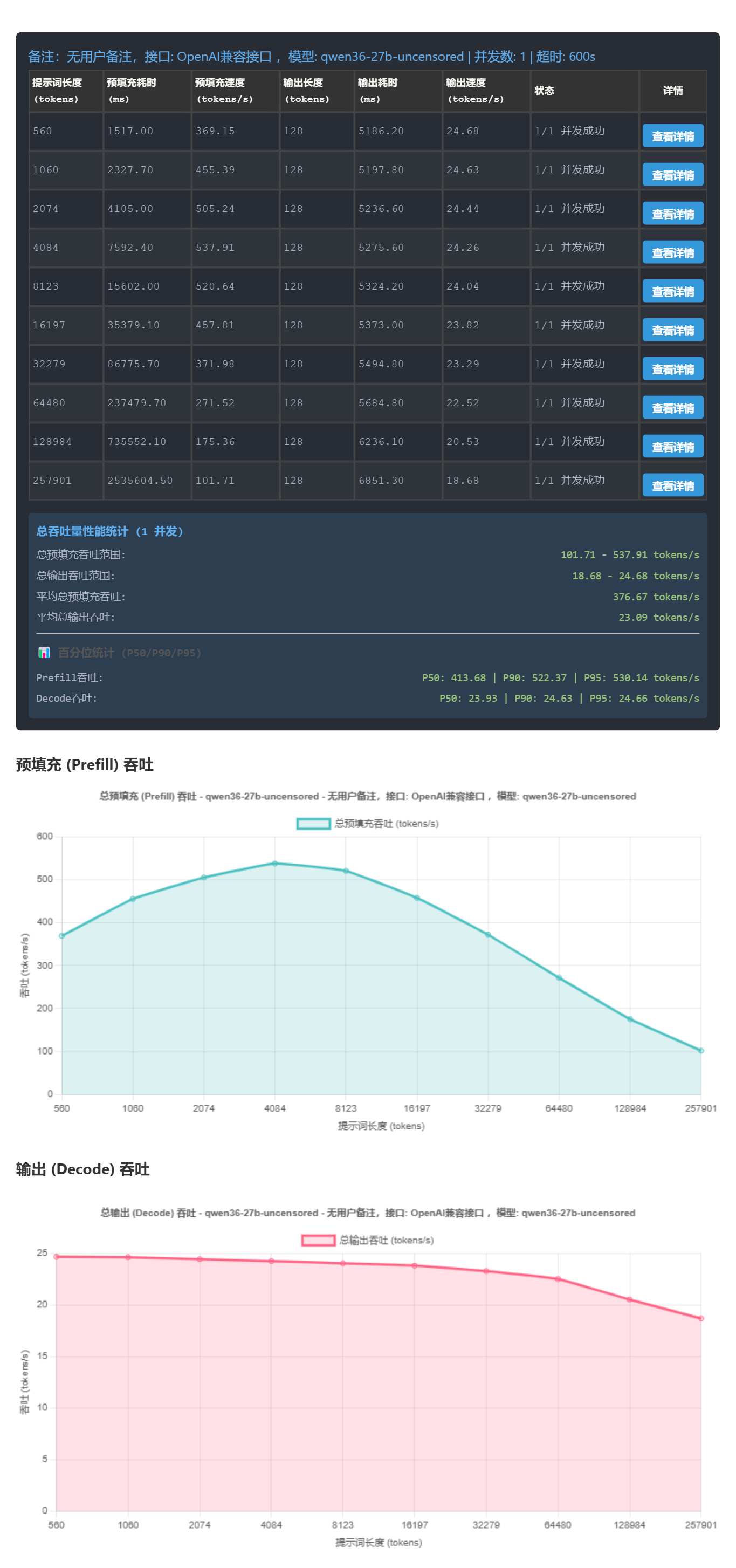Click the bar chart icon beside 百分位统计
The width and height of the screenshot is (736, 1568).
pyautogui.click(x=44, y=653)
